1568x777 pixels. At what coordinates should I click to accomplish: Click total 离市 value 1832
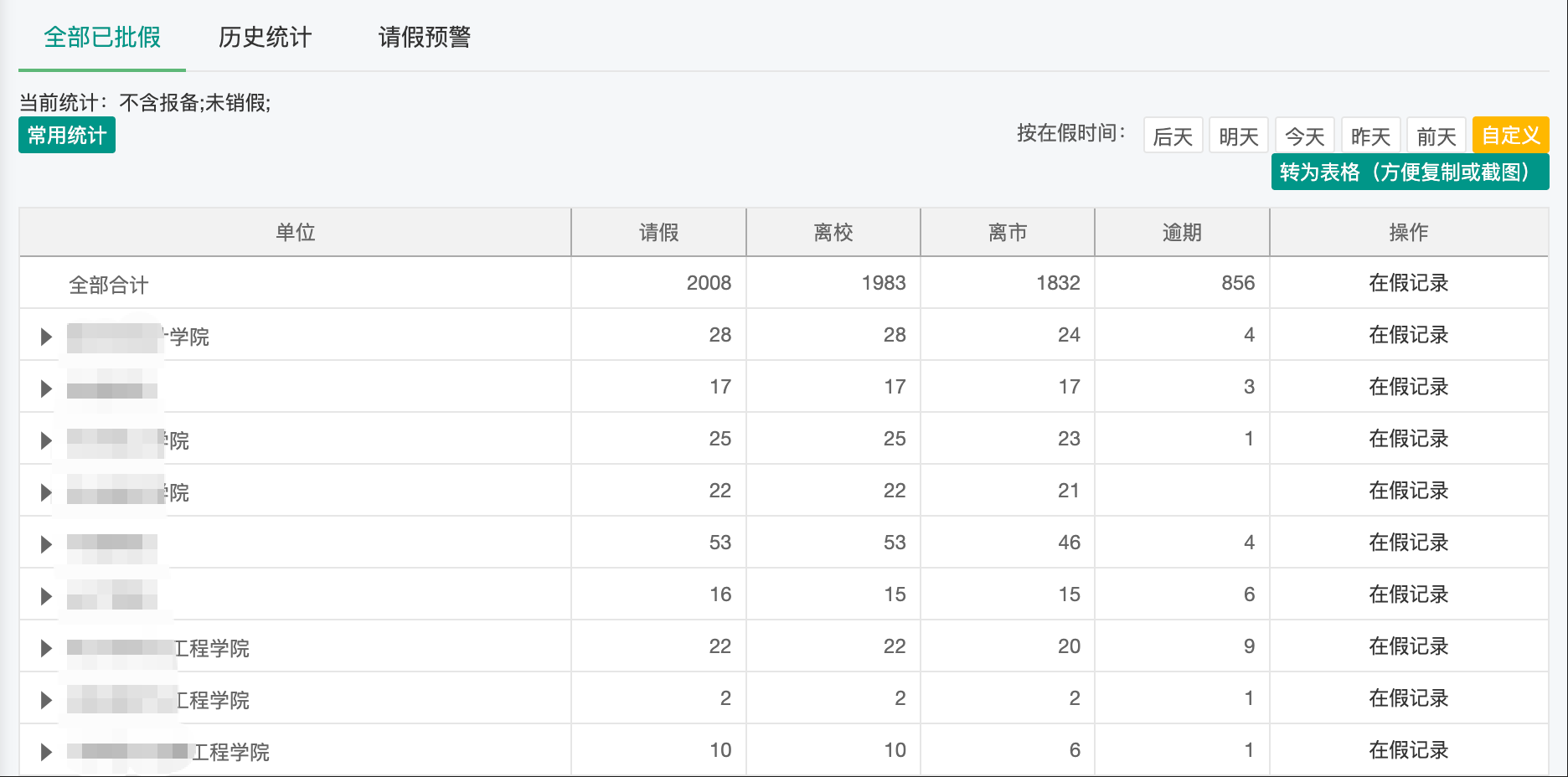point(1058,283)
